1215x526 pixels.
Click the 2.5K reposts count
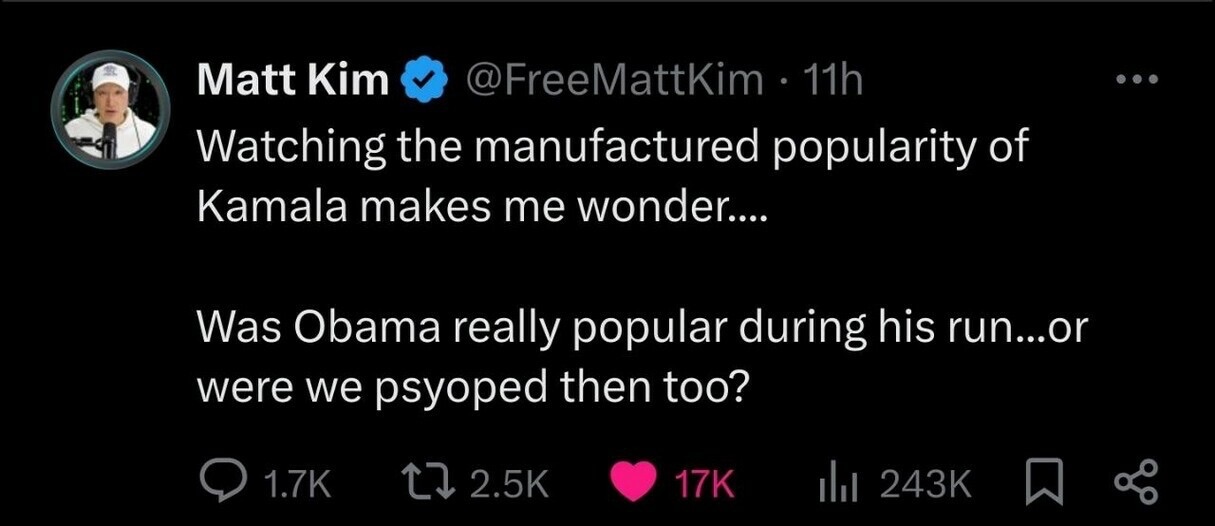(x=510, y=485)
